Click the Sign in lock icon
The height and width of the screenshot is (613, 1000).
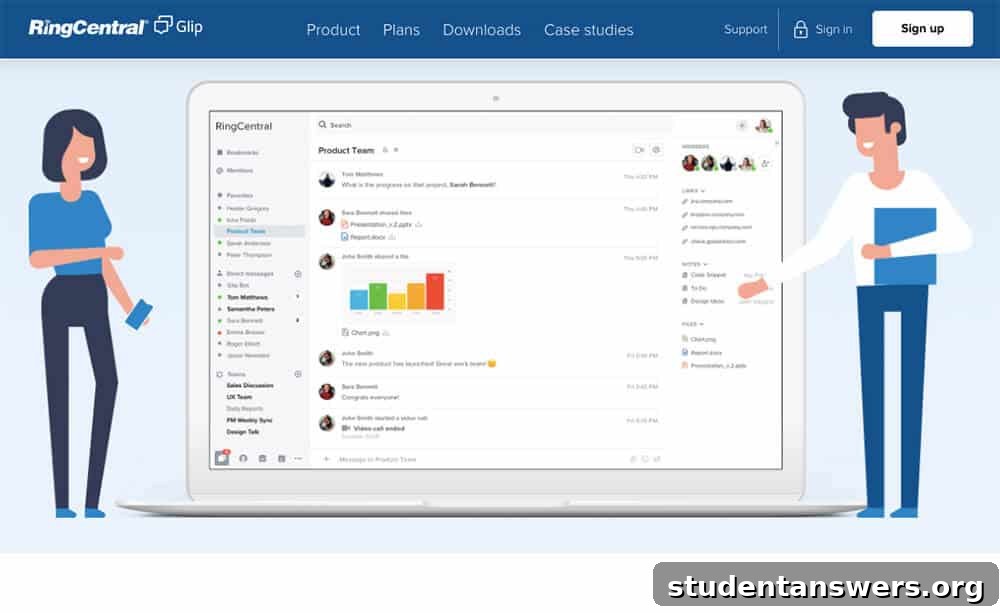pos(800,29)
